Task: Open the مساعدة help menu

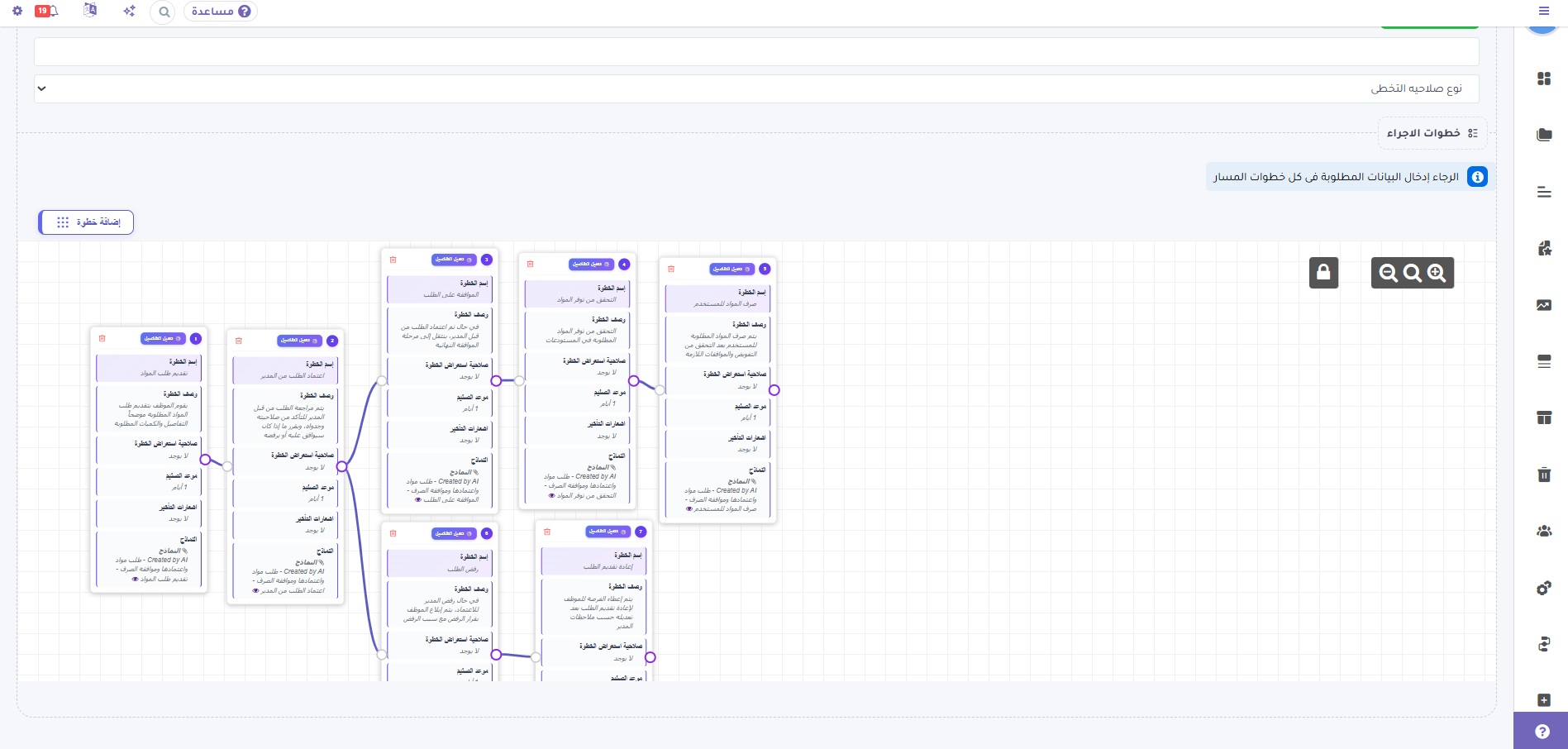Action: coord(221,11)
